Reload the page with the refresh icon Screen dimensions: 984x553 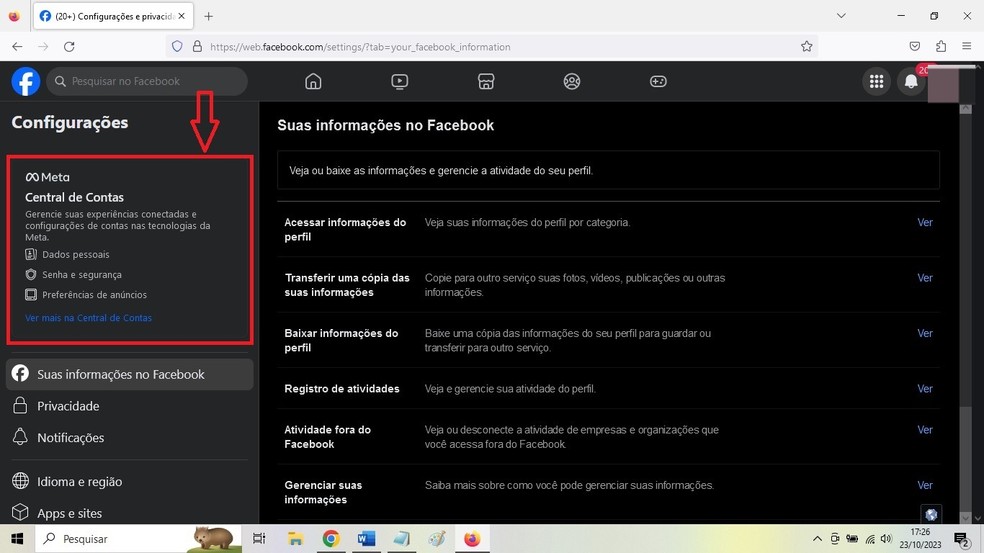(x=69, y=46)
